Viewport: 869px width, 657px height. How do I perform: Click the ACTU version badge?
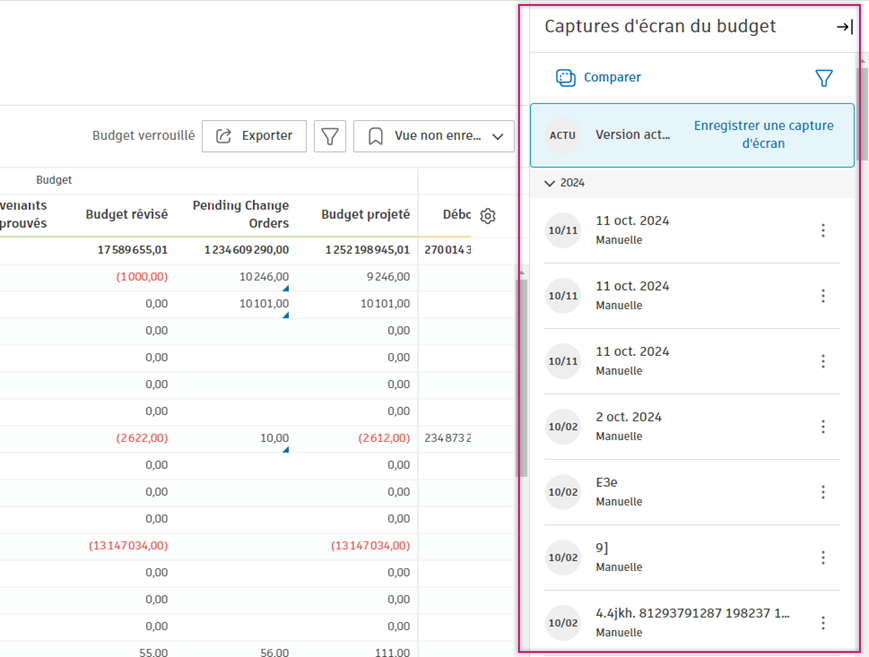[562, 134]
